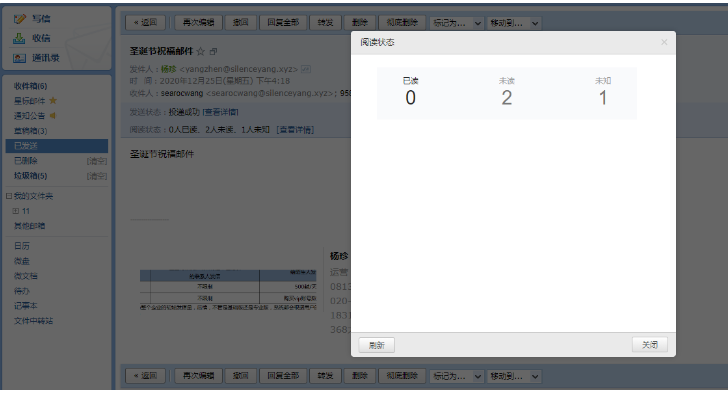Open the 通知公告 folder
Screen dimensions: 728x395
click(x=30, y=116)
